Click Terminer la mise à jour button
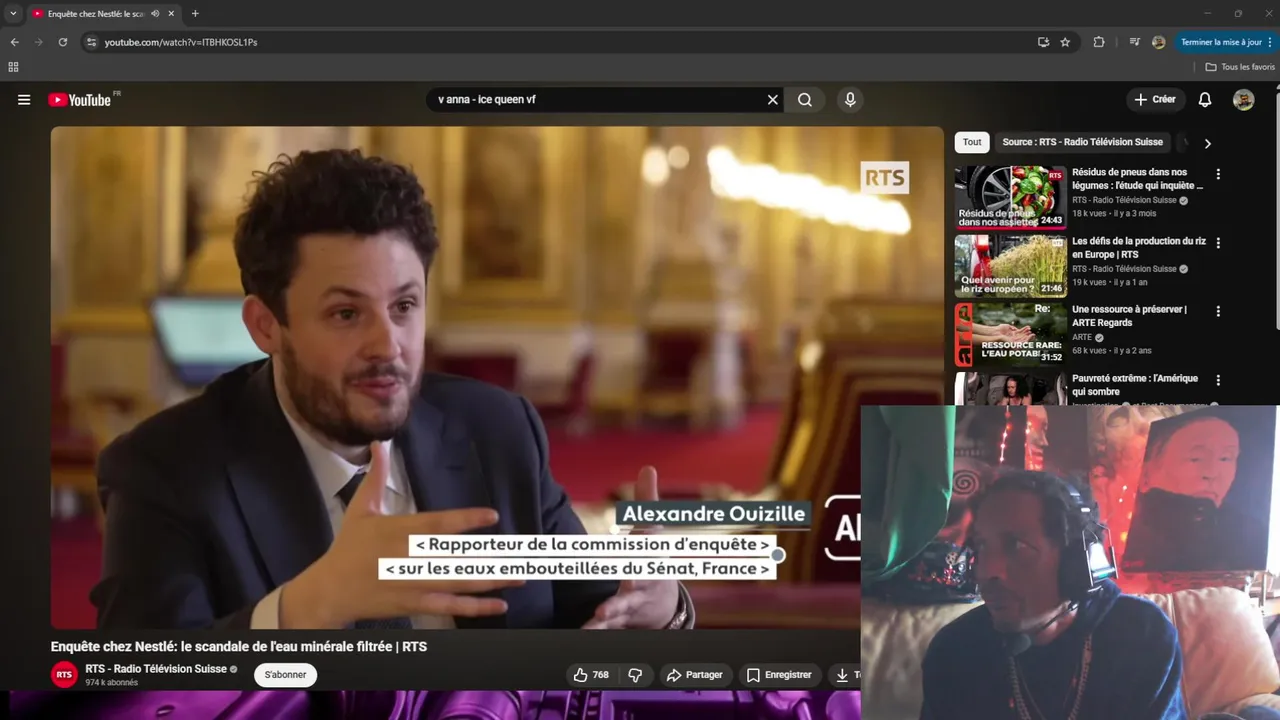Screen dimensions: 1280x720 [1221, 42]
